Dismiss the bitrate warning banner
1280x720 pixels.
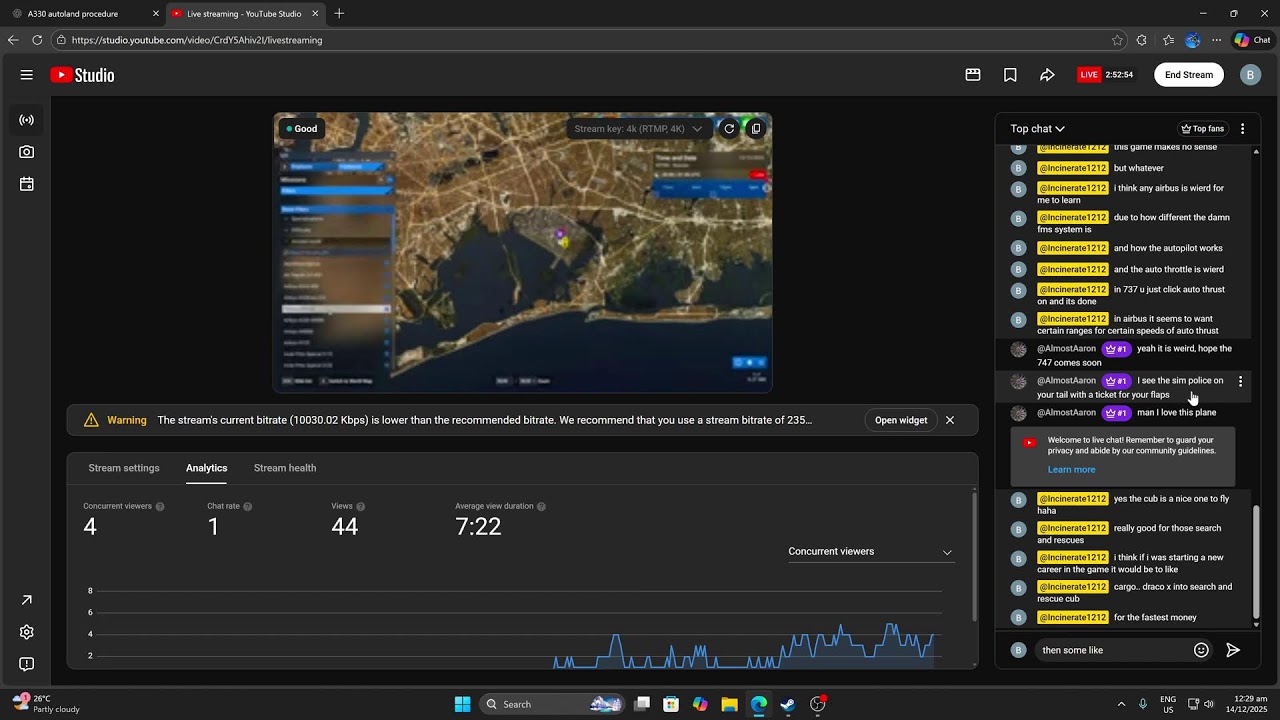[x=950, y=420]
